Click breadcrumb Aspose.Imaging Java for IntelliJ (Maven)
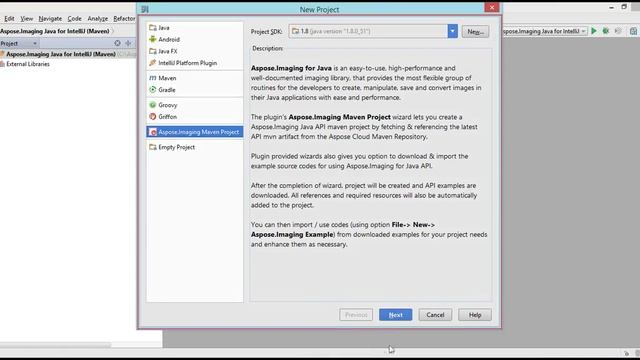This screenshot has height=360, width=640. click(x=55, y=31)
